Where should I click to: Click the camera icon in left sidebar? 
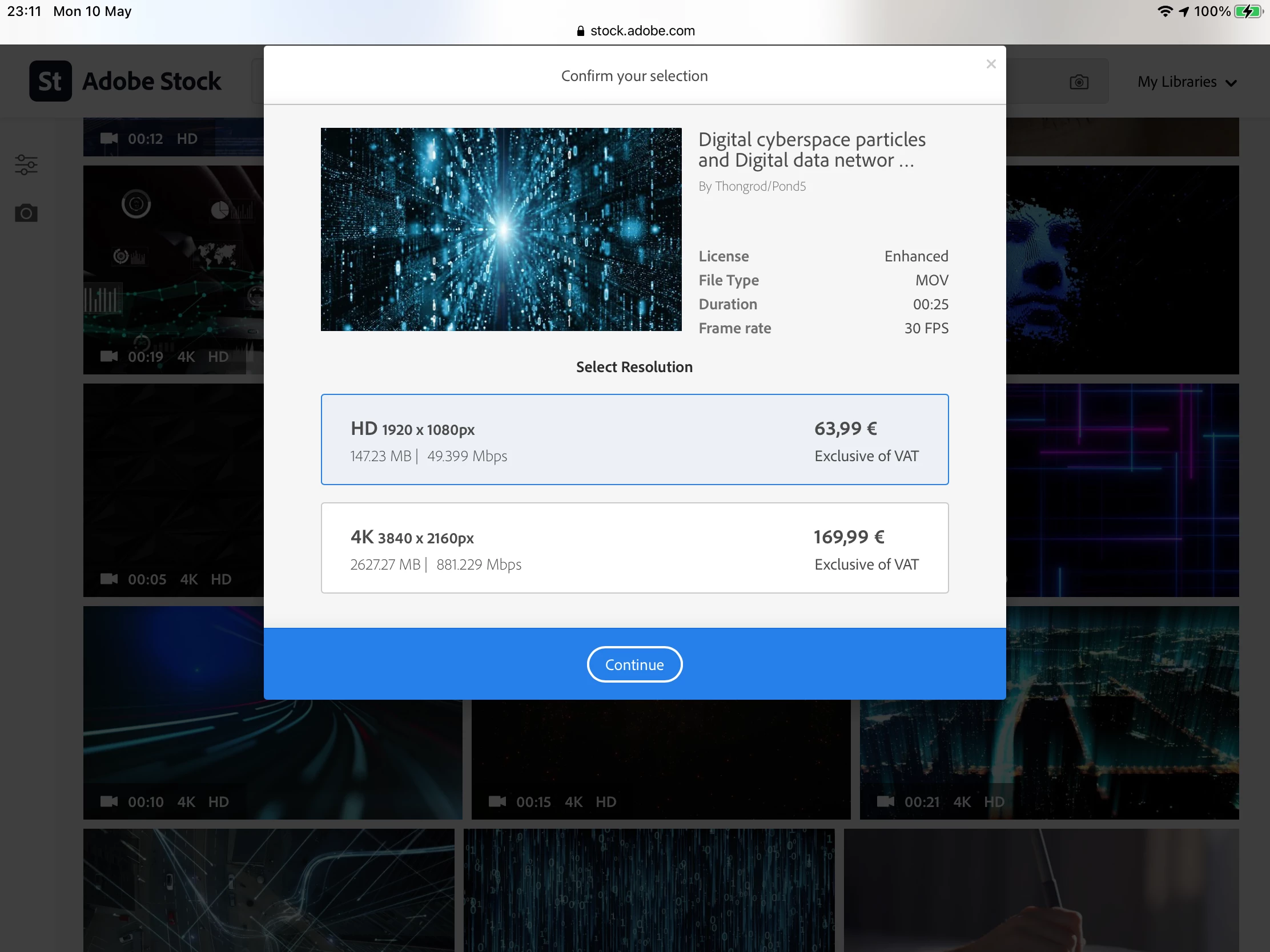tap(26, 213)
